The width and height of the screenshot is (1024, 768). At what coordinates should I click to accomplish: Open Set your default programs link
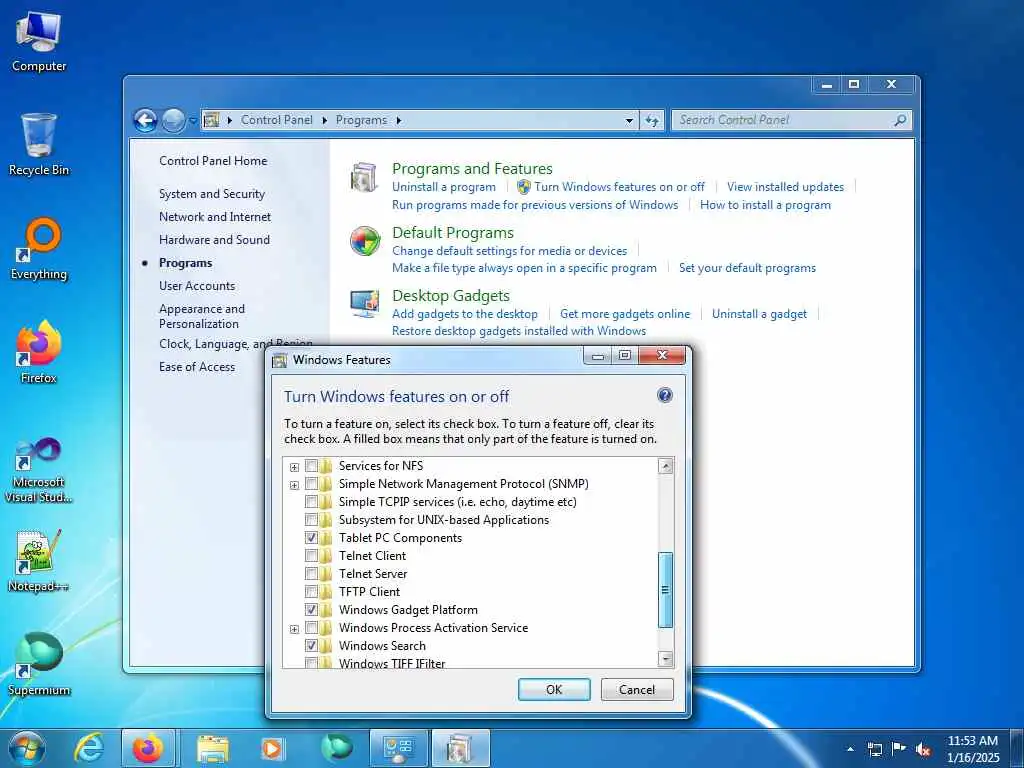747,268
